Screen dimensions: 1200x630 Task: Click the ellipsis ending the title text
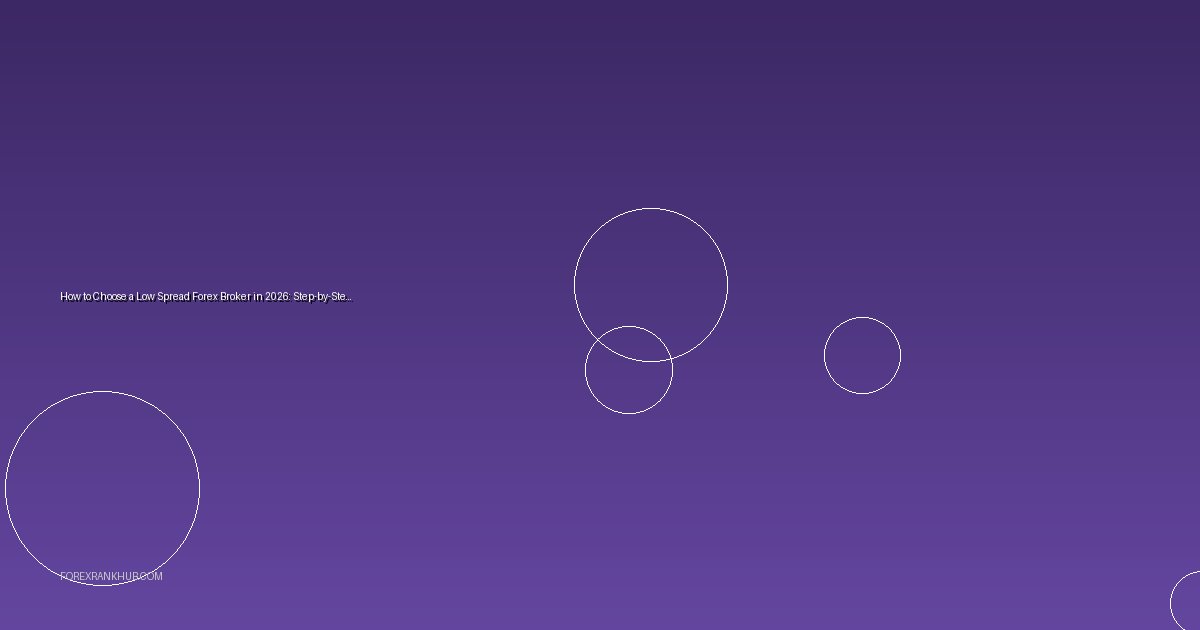tap(349, 298)
